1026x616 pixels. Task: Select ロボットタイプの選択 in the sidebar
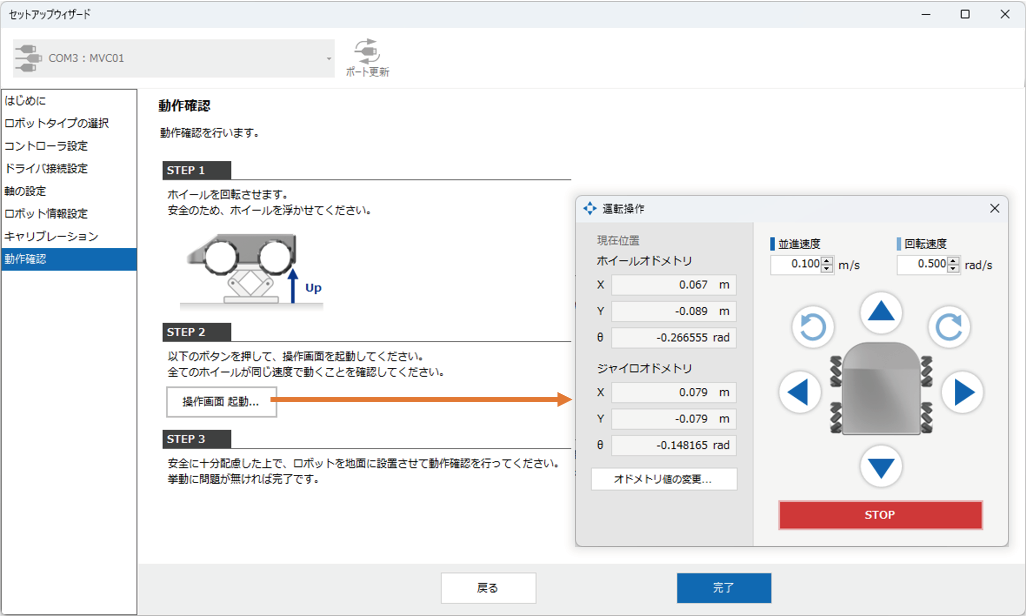(57, 123)
